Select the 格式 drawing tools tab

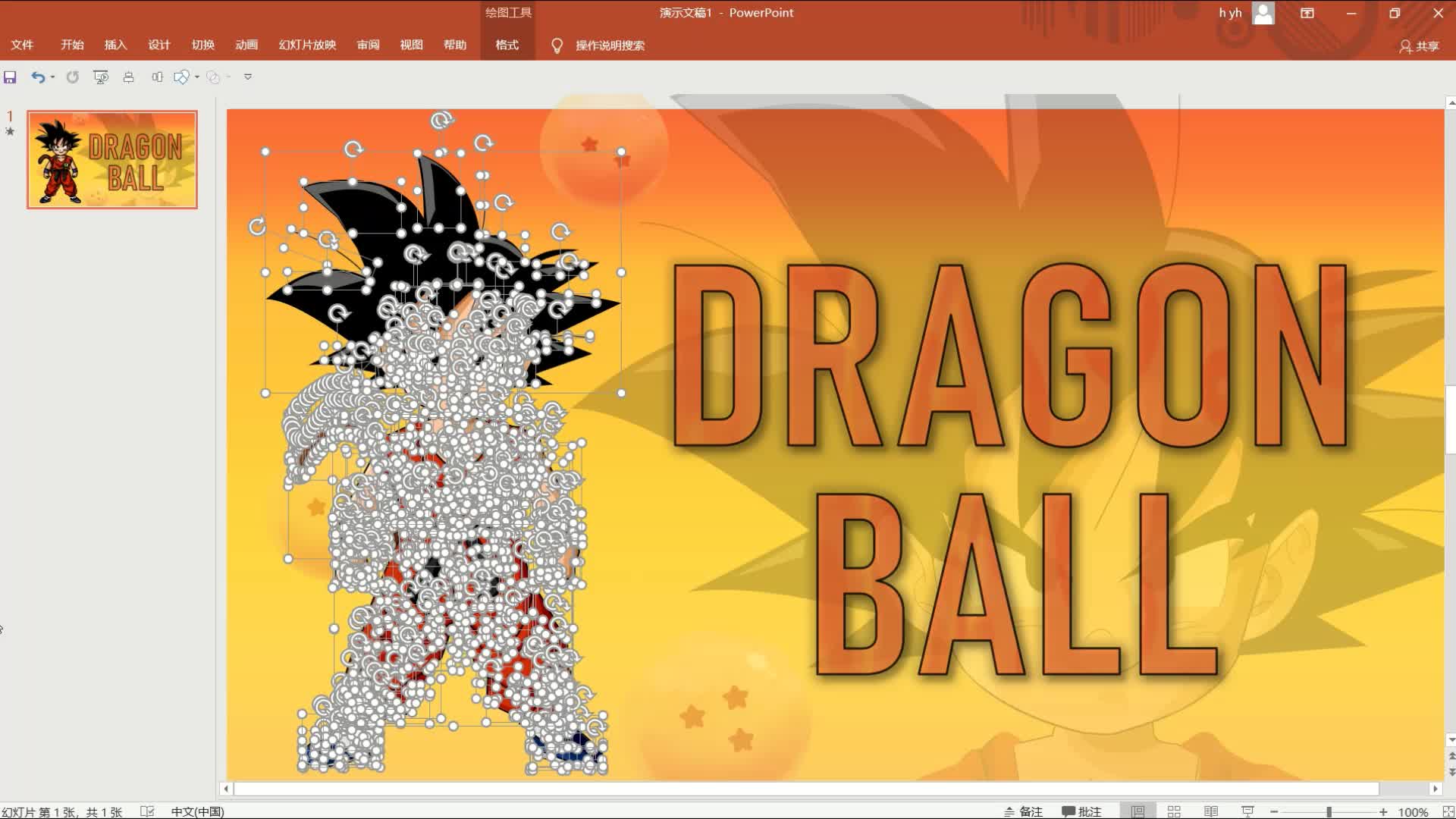tap(507, 45)
